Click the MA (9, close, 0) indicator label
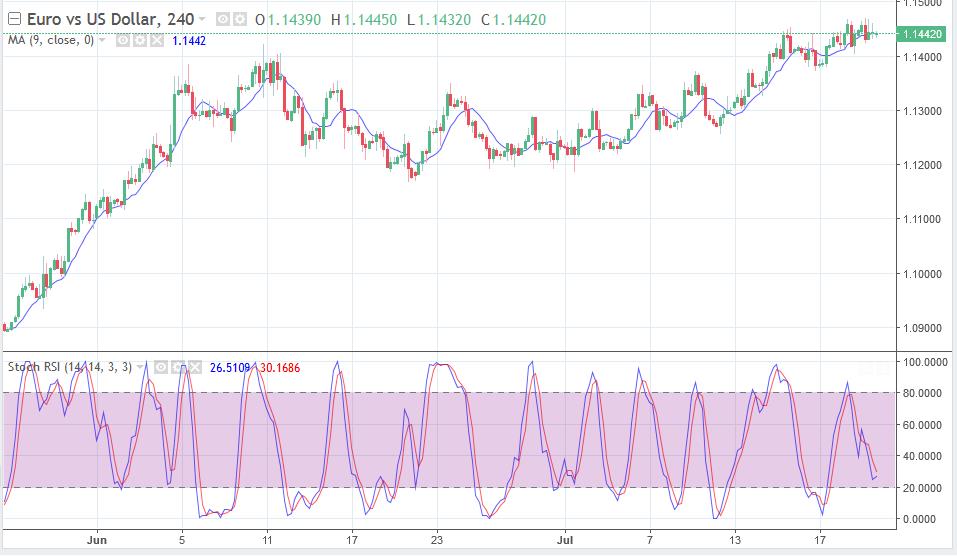Screen dimensions: 957x556 pyautogui.click(x=51, y=40)
